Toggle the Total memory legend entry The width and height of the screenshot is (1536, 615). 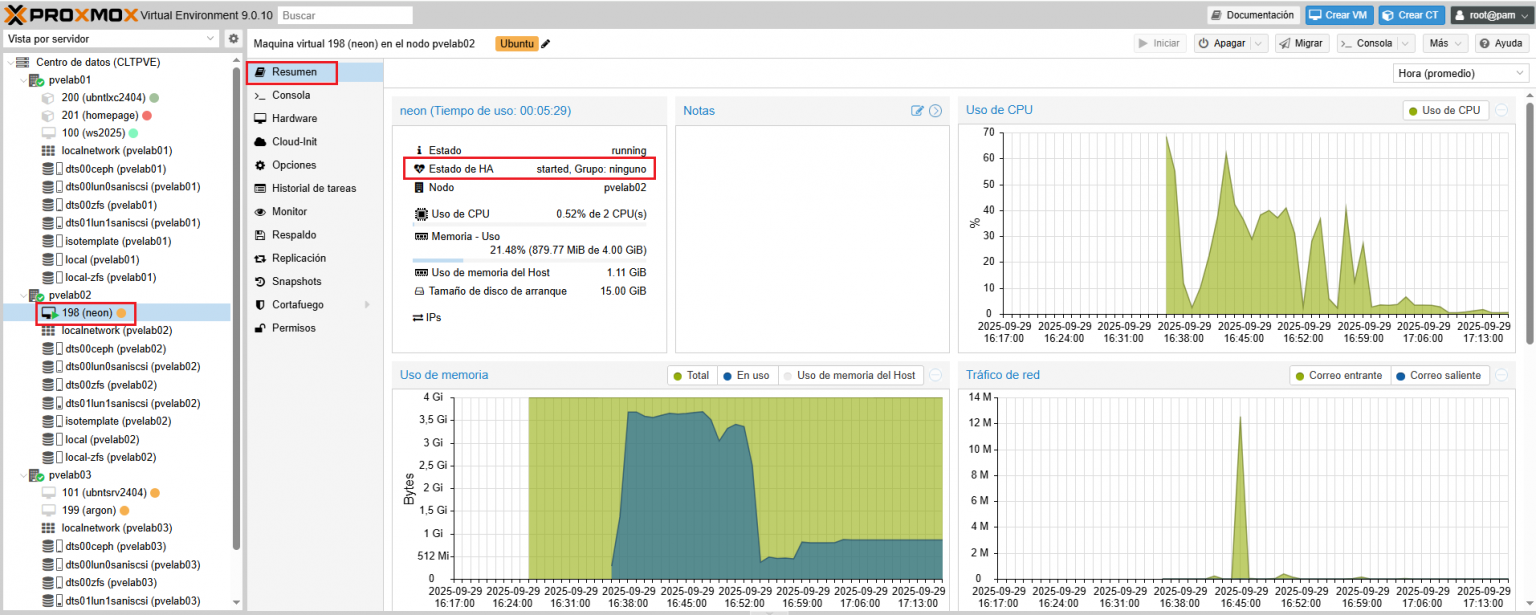pyautogui.click(x=691, y=375)
